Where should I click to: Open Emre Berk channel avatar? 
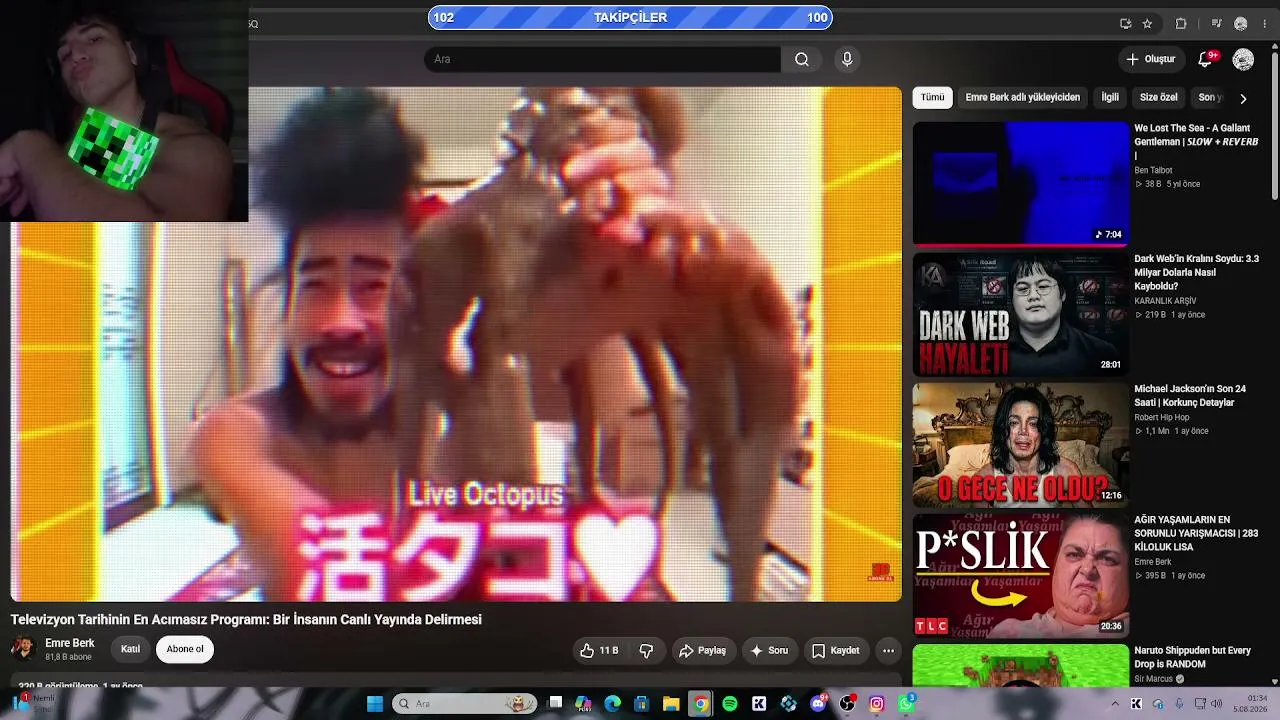[23, 649]
